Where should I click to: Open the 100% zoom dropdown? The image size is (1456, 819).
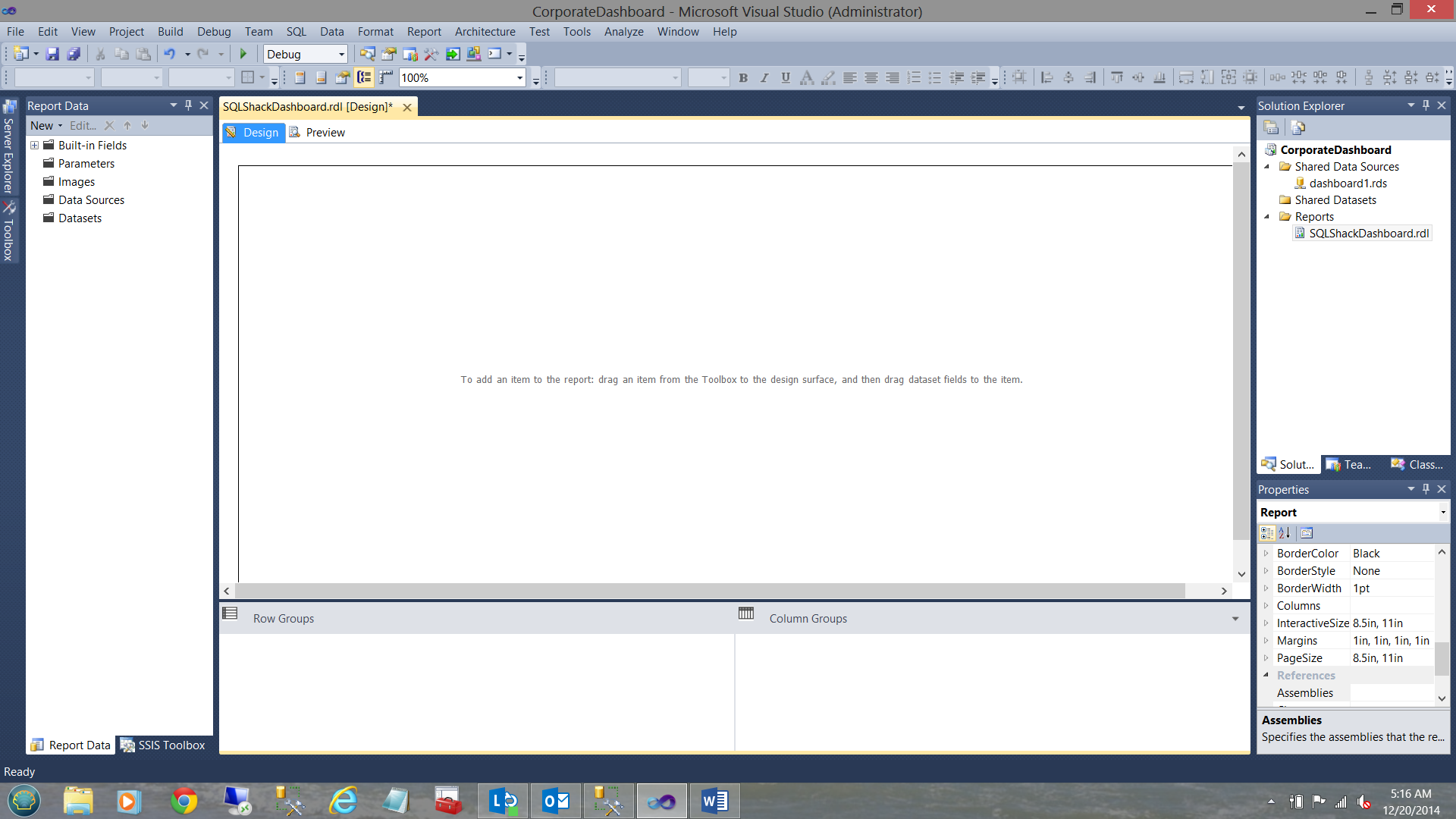click(519, 78)
